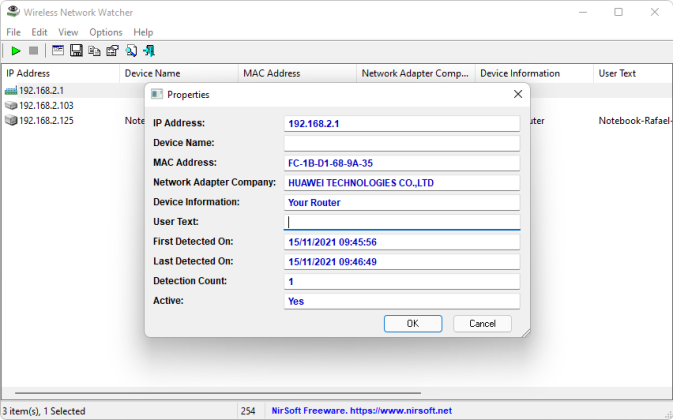
Task: Click Notebook-Rafael user text cell
Action: pyautogui.click(x=634, y=121)
